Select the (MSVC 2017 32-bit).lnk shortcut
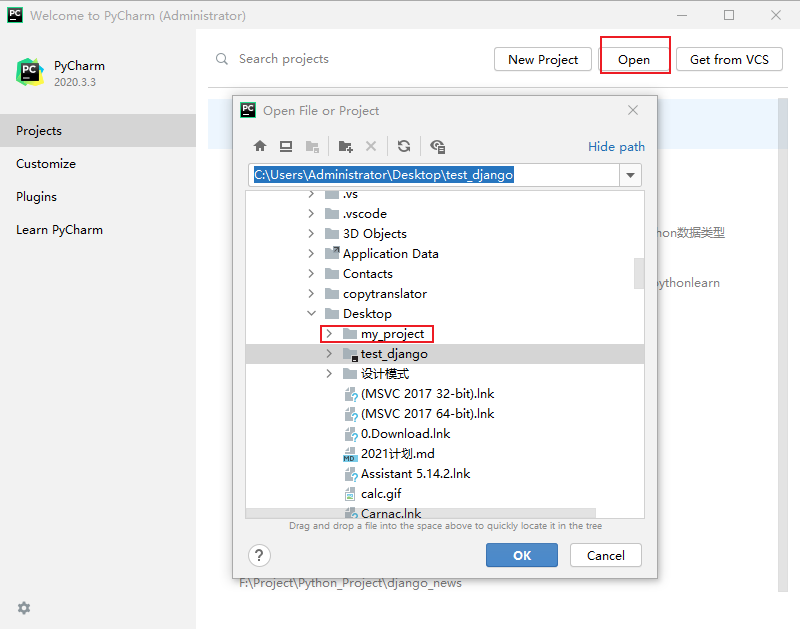Image resolution: width=800 pixels, height=629 pixels. point(428,394)
